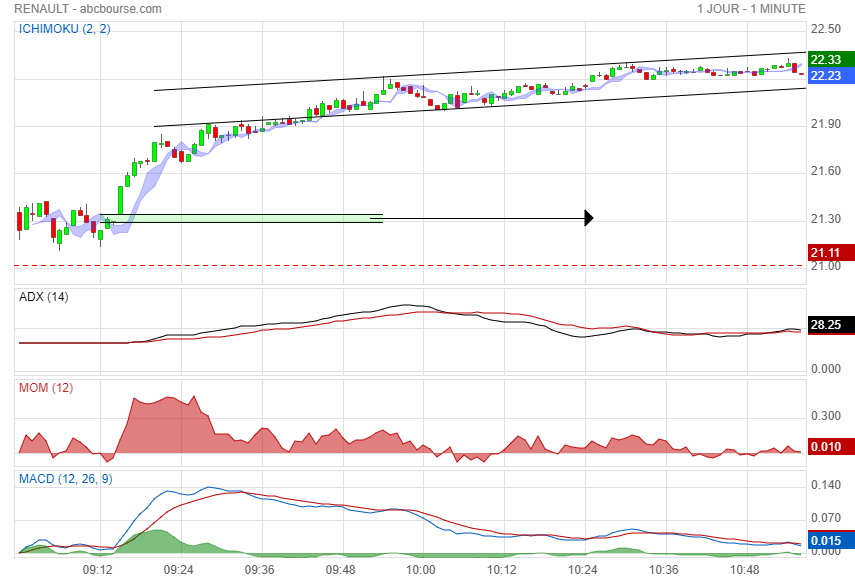Click the 10:00 time axis label
Viewport: 855px width, 580px height.
pyautogui.click(x=421, y=570)
